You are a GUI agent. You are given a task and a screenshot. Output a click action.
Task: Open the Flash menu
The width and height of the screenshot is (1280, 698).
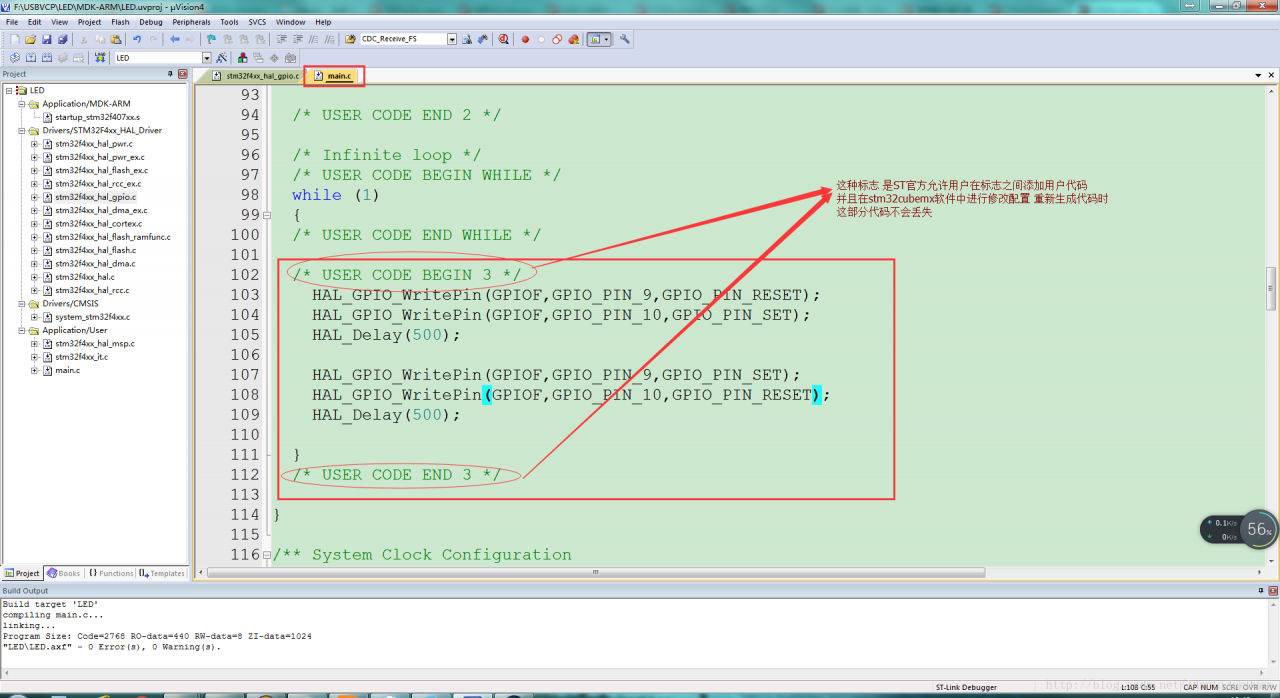pyautogui.click(x=120, y=21)
